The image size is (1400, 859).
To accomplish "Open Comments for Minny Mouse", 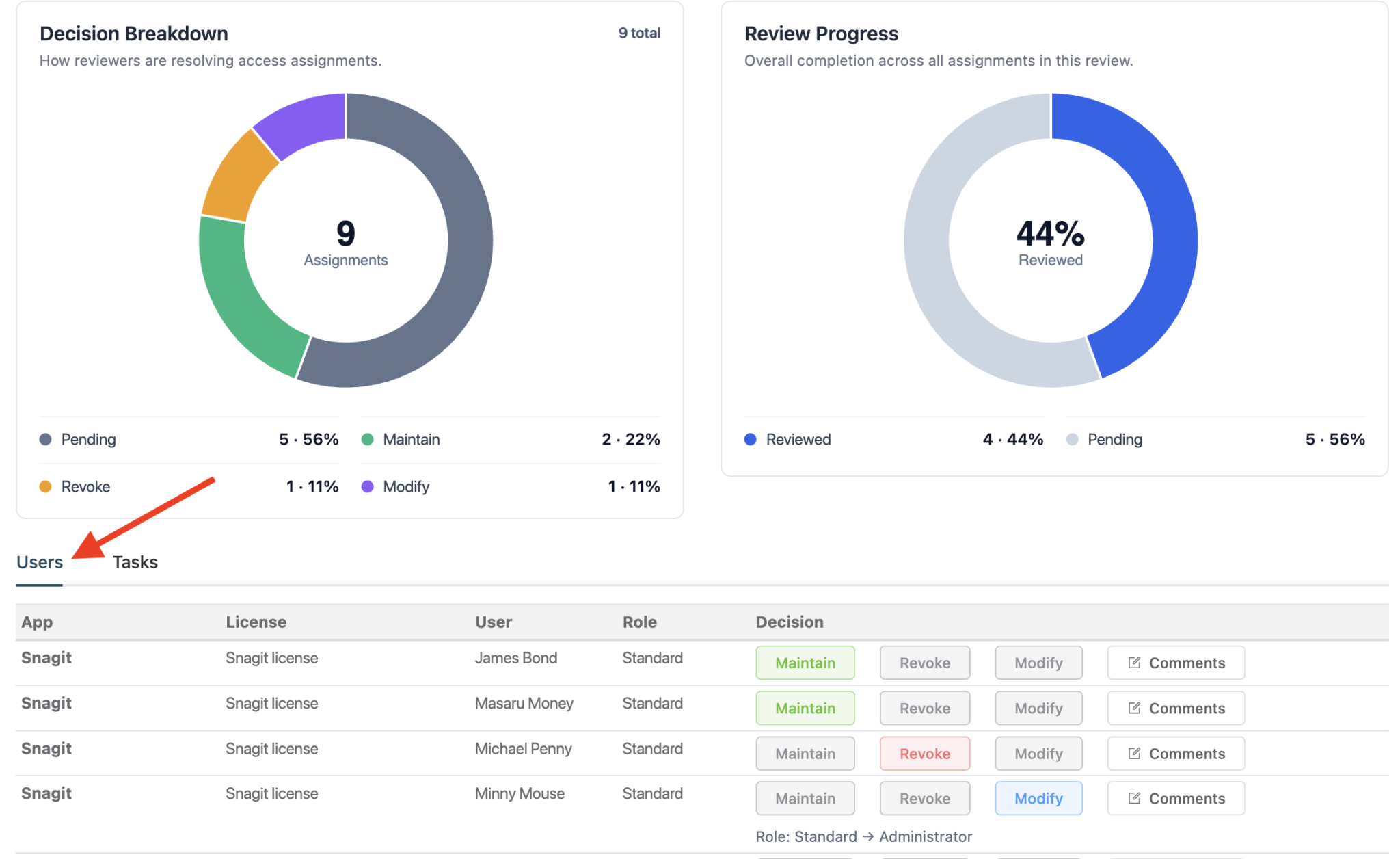I will pos(1176,798).
